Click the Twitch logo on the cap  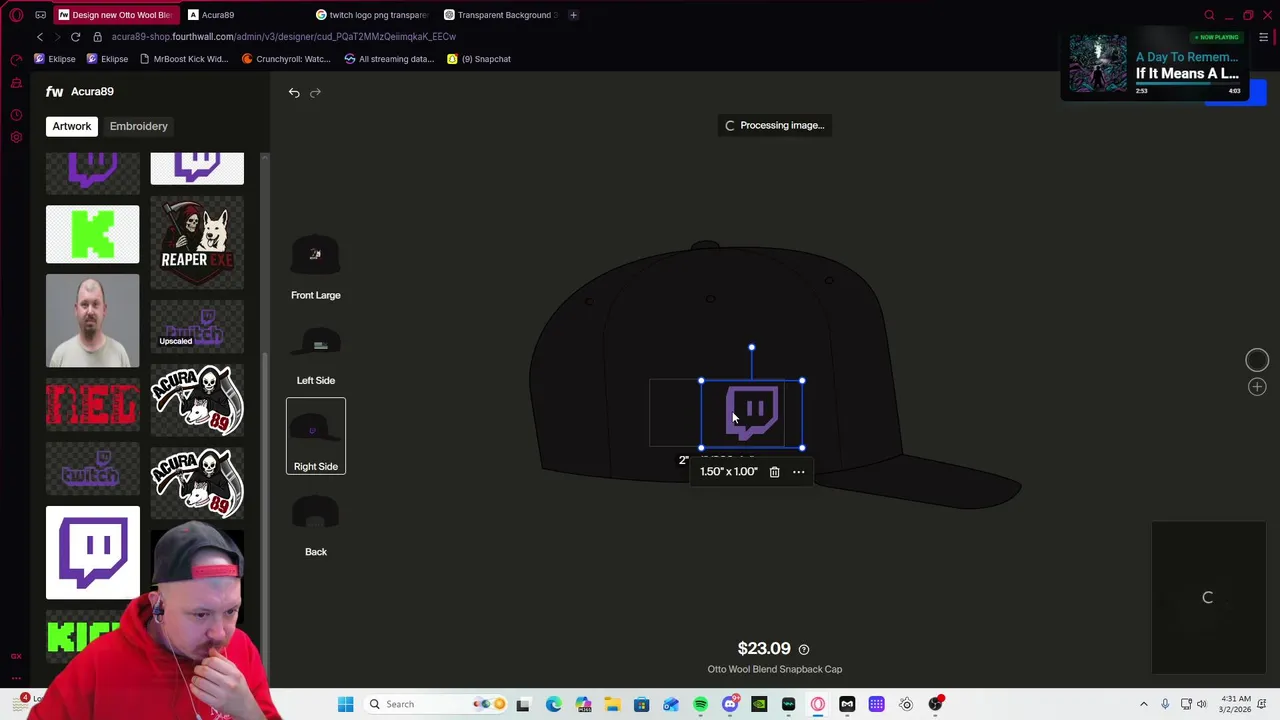tap(752, 413)
